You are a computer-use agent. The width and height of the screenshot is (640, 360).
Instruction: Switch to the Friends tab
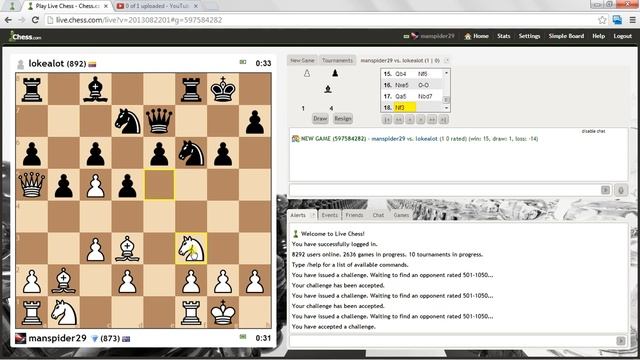[354, 215]
